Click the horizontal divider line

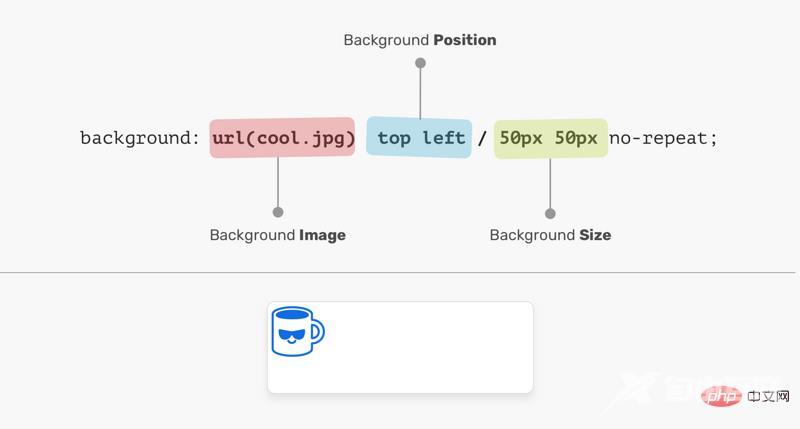click(400, 272)
